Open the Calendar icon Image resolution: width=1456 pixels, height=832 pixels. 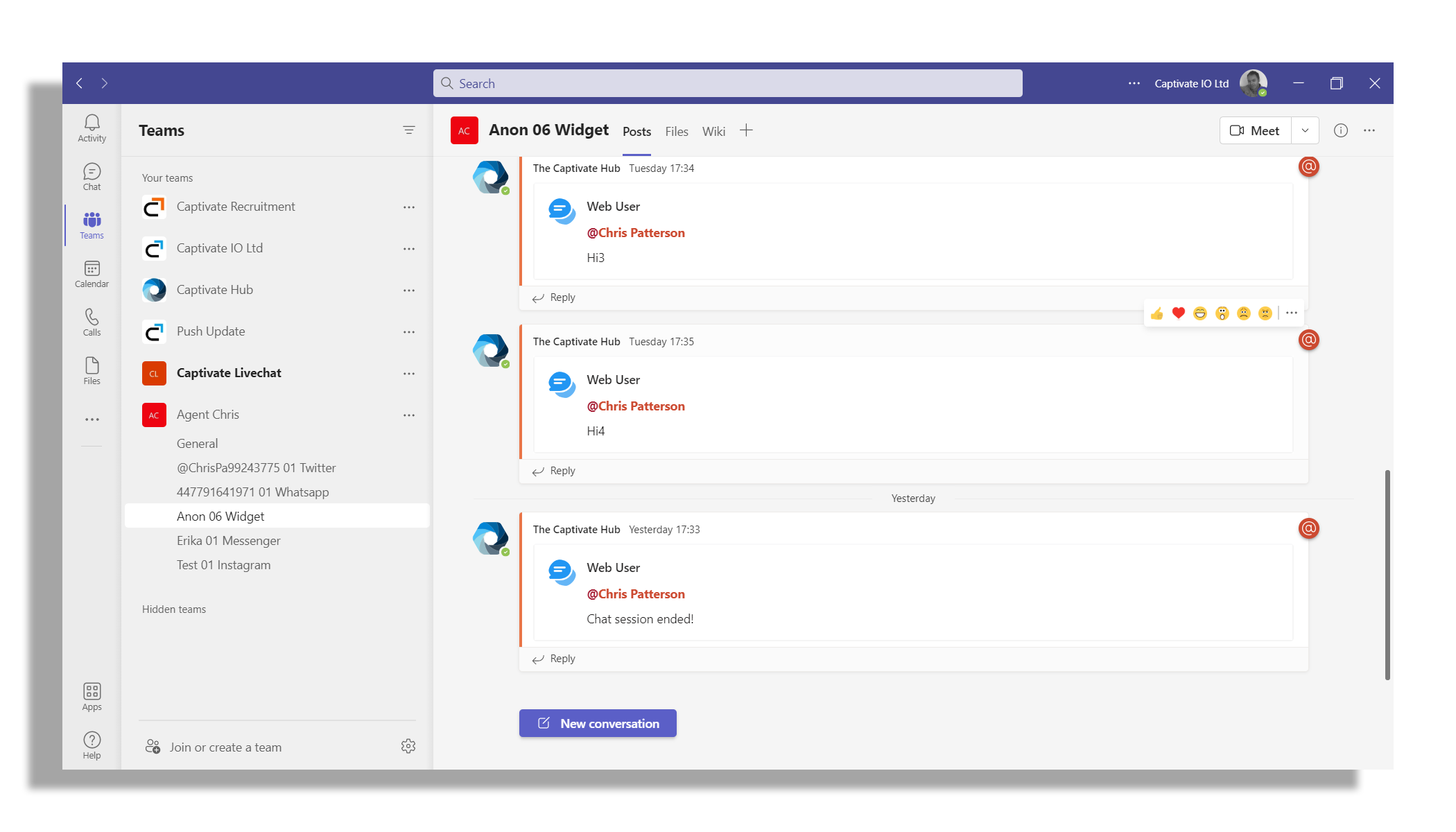92,274
